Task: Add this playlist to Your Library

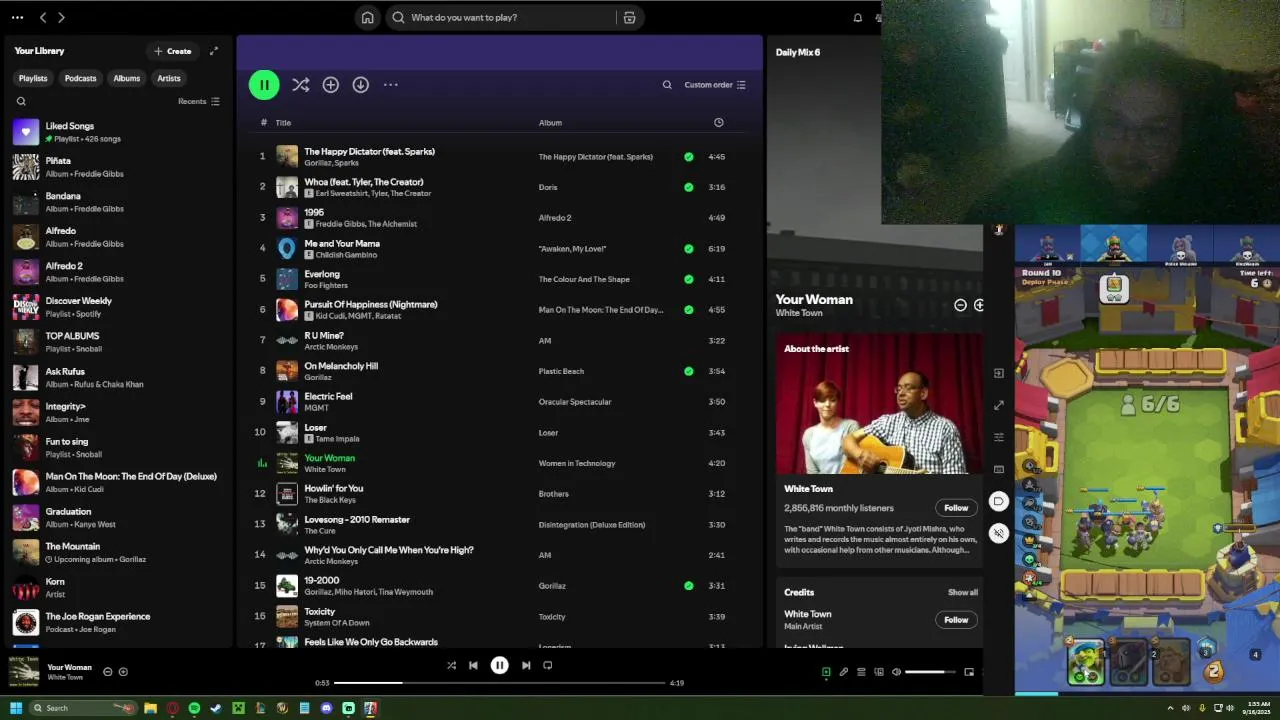Action: (x=331, y=85)
